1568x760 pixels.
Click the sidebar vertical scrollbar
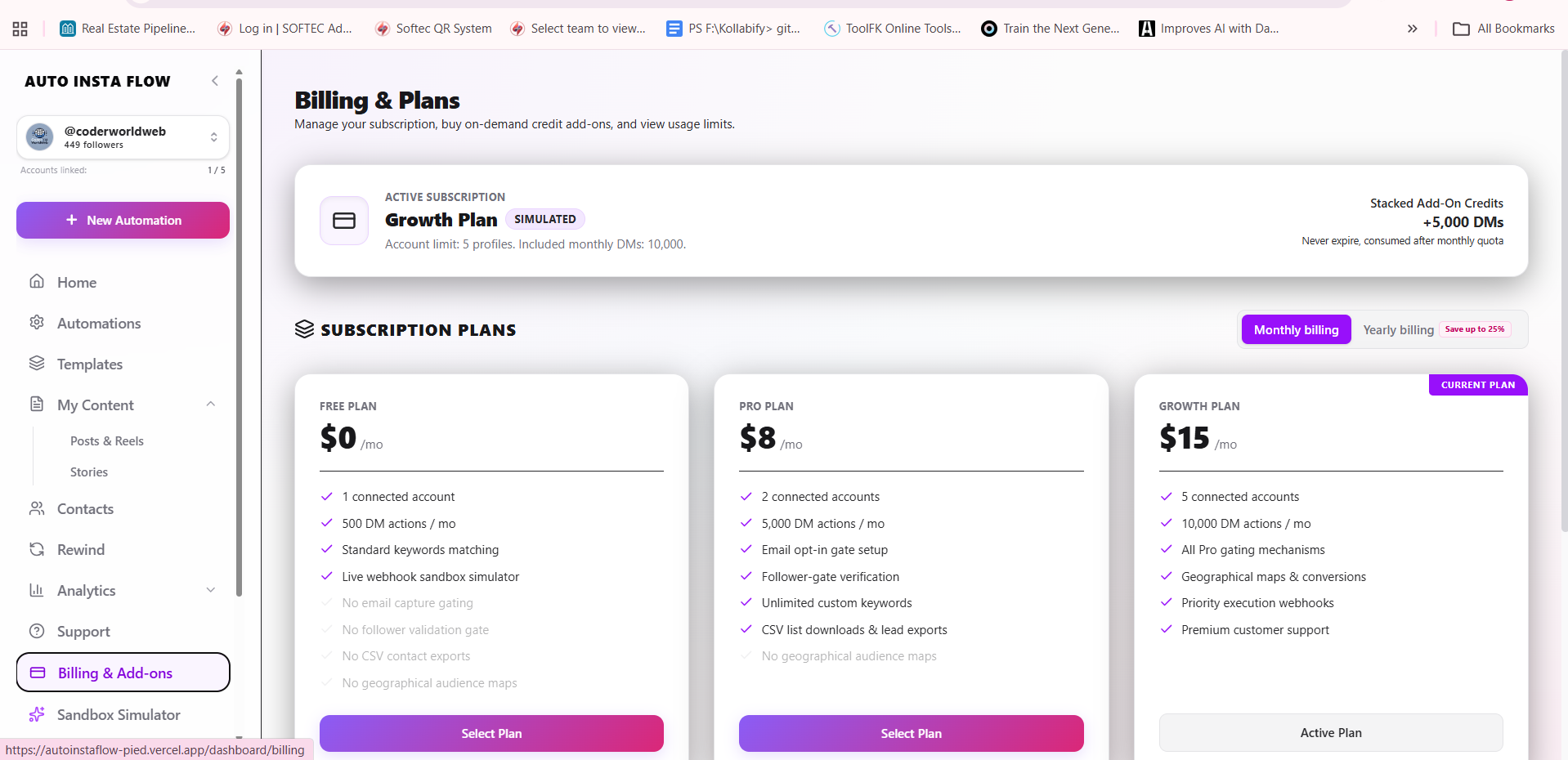[x=239, y=335]
